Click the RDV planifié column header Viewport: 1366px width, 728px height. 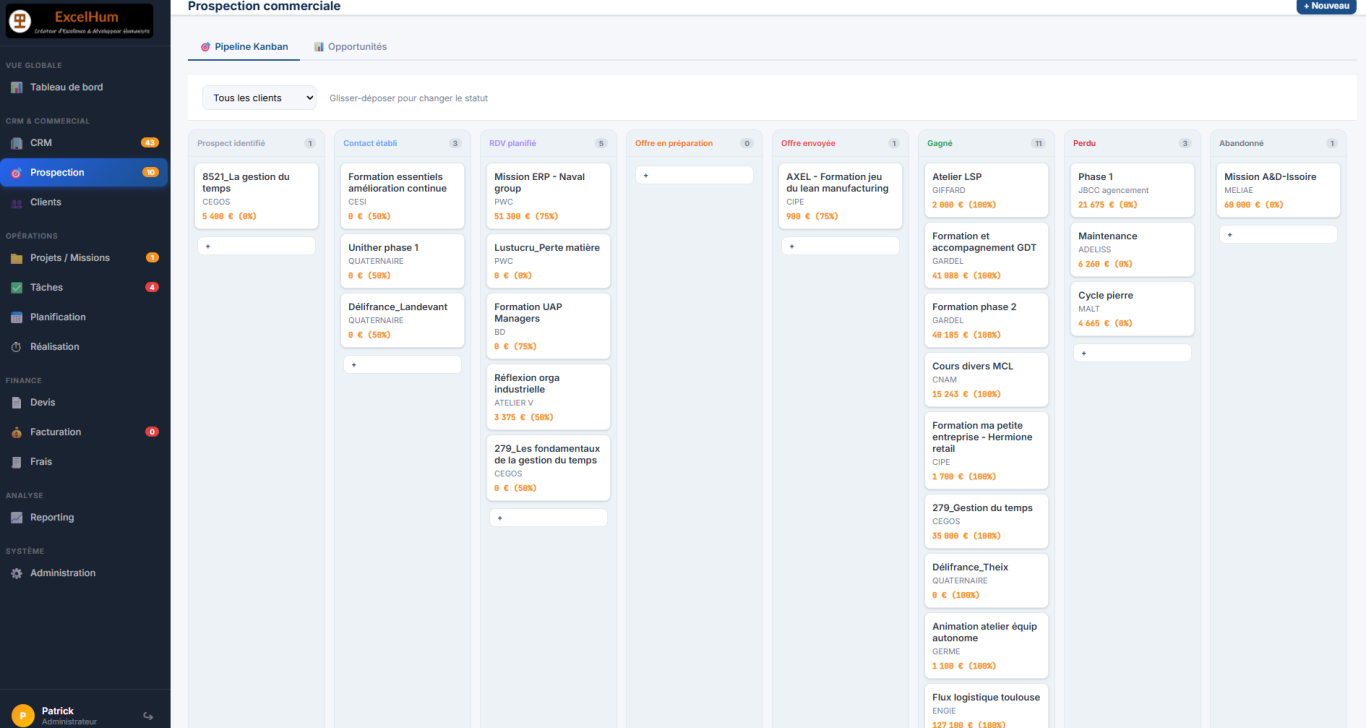(548, 143)
